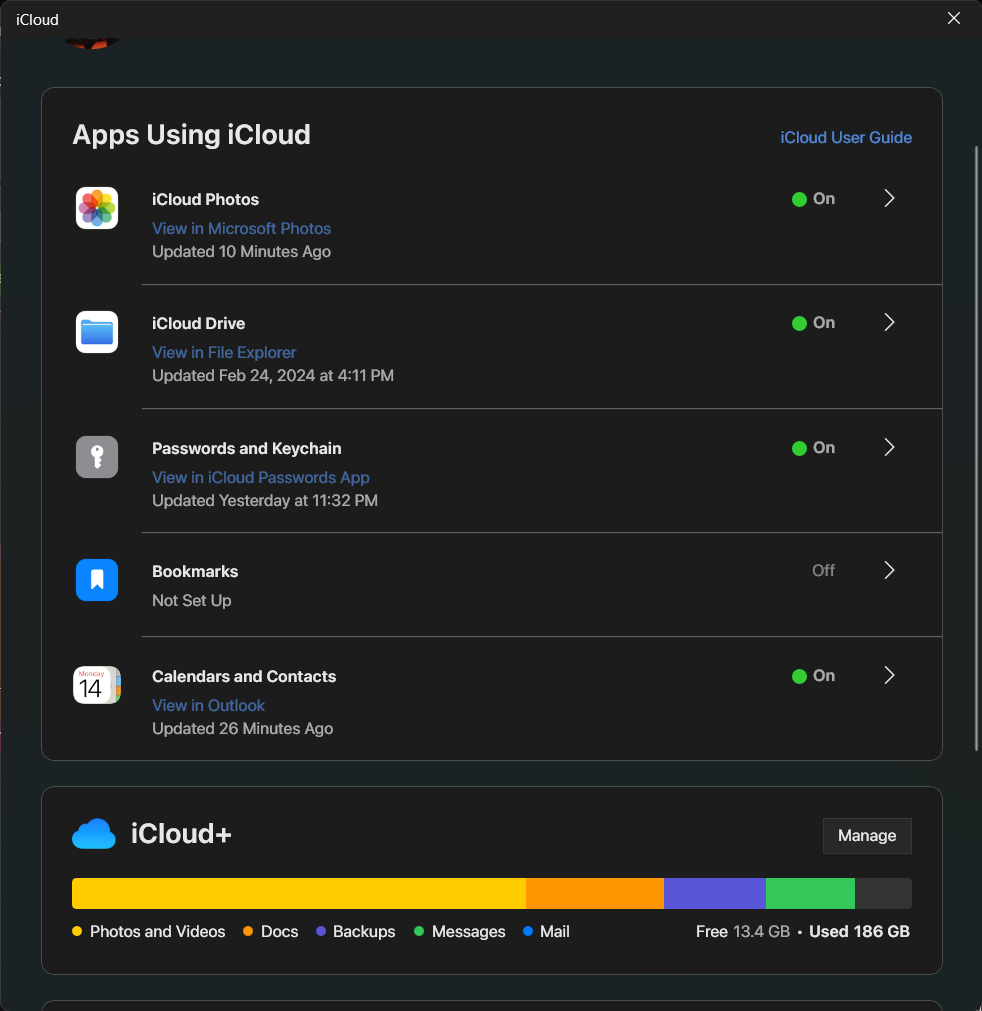
Task: Click 'Updated 10 Minutes Ago' text
Action: [241, 251]
